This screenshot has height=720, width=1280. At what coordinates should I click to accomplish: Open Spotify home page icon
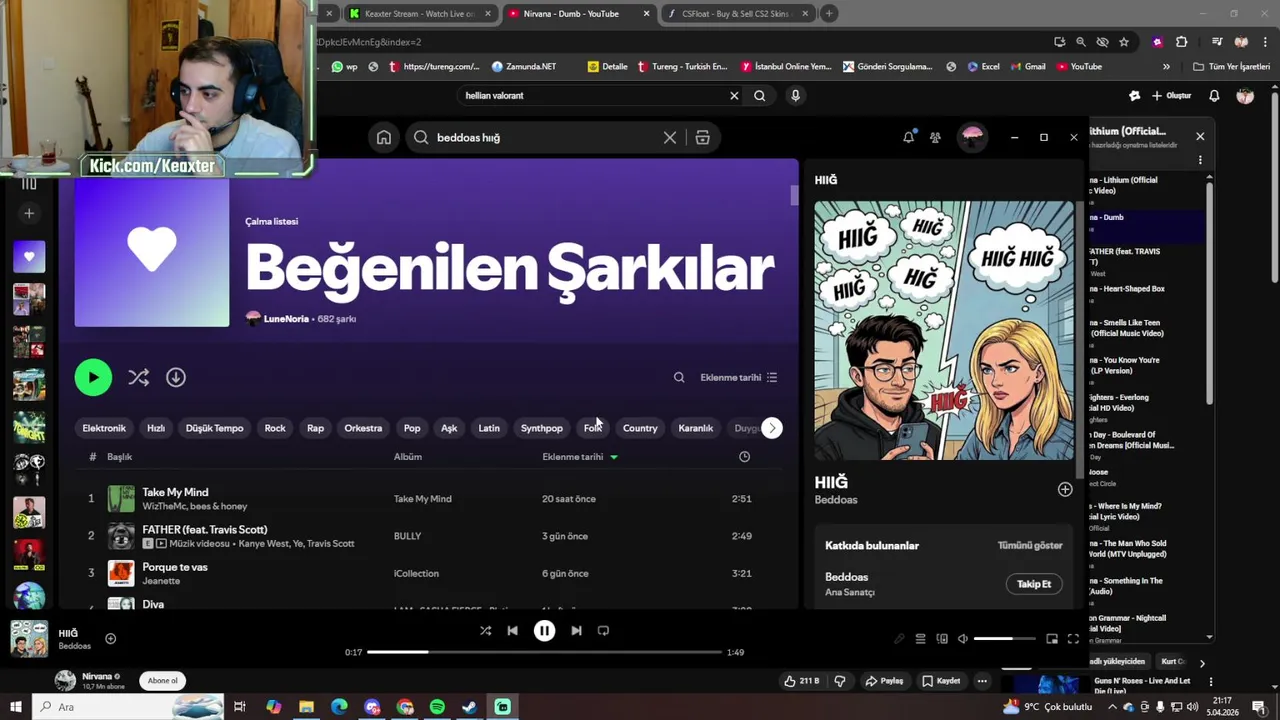pyautogui.click(x=384, y=138)
